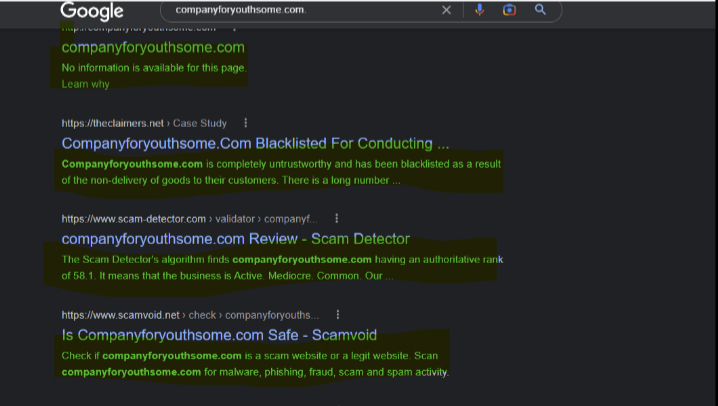This screenshot has height=406, width=718.
Task: Open more options for theclaimers.net result
Action: click(x=246, y=123)
